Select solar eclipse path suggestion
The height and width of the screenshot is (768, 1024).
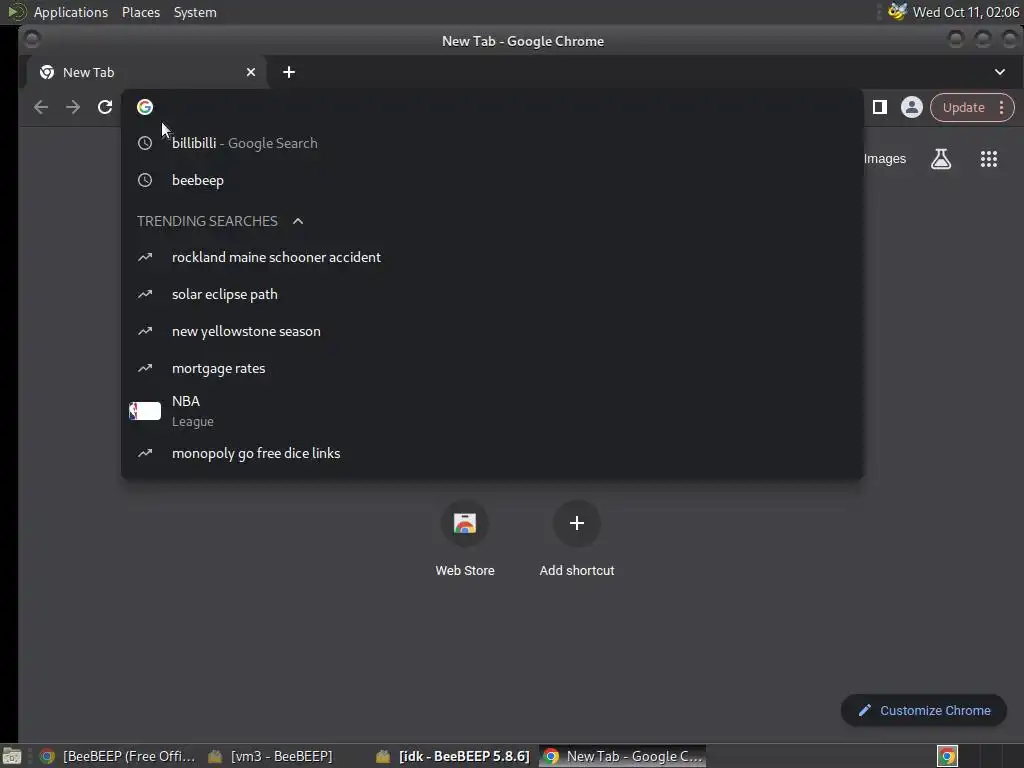coord(492,295)
